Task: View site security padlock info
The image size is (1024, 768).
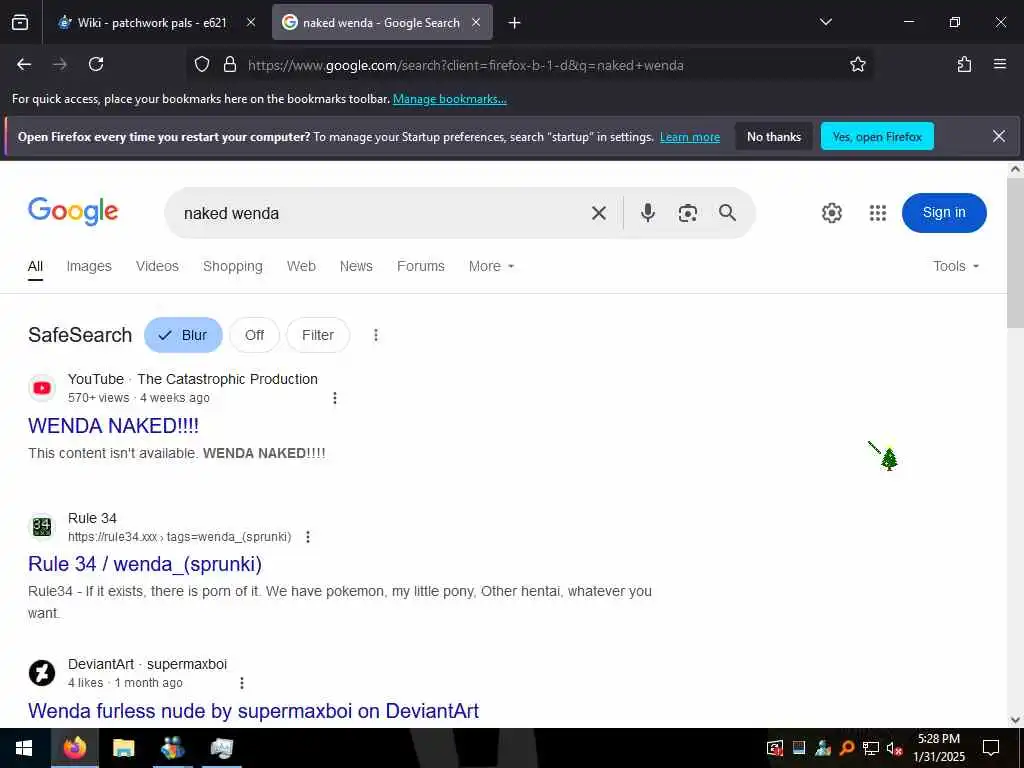Action: click(230, 64)
